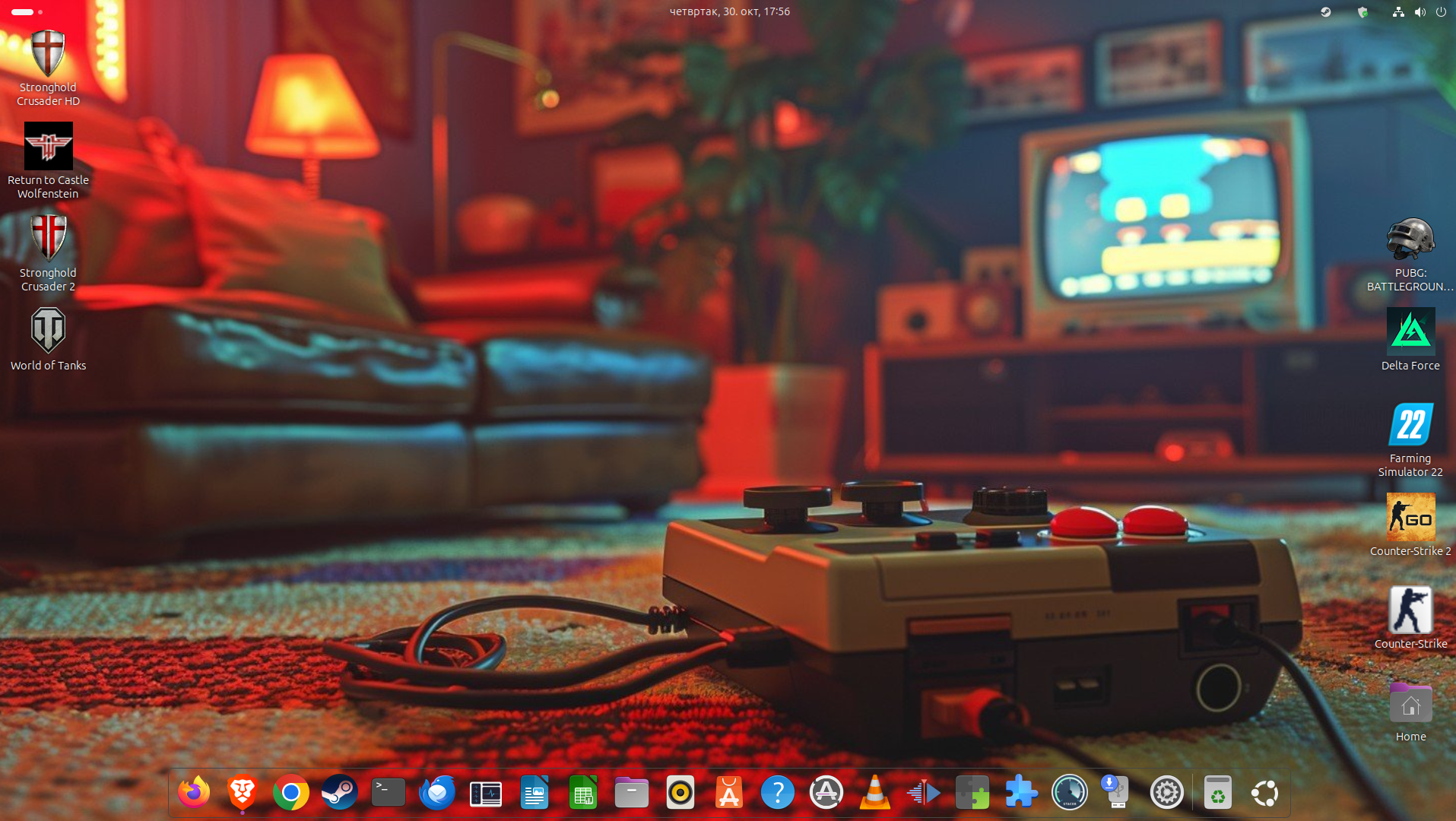Open Terminal from the dock
Screen dimensions: 1456x821
pos(389,793)
